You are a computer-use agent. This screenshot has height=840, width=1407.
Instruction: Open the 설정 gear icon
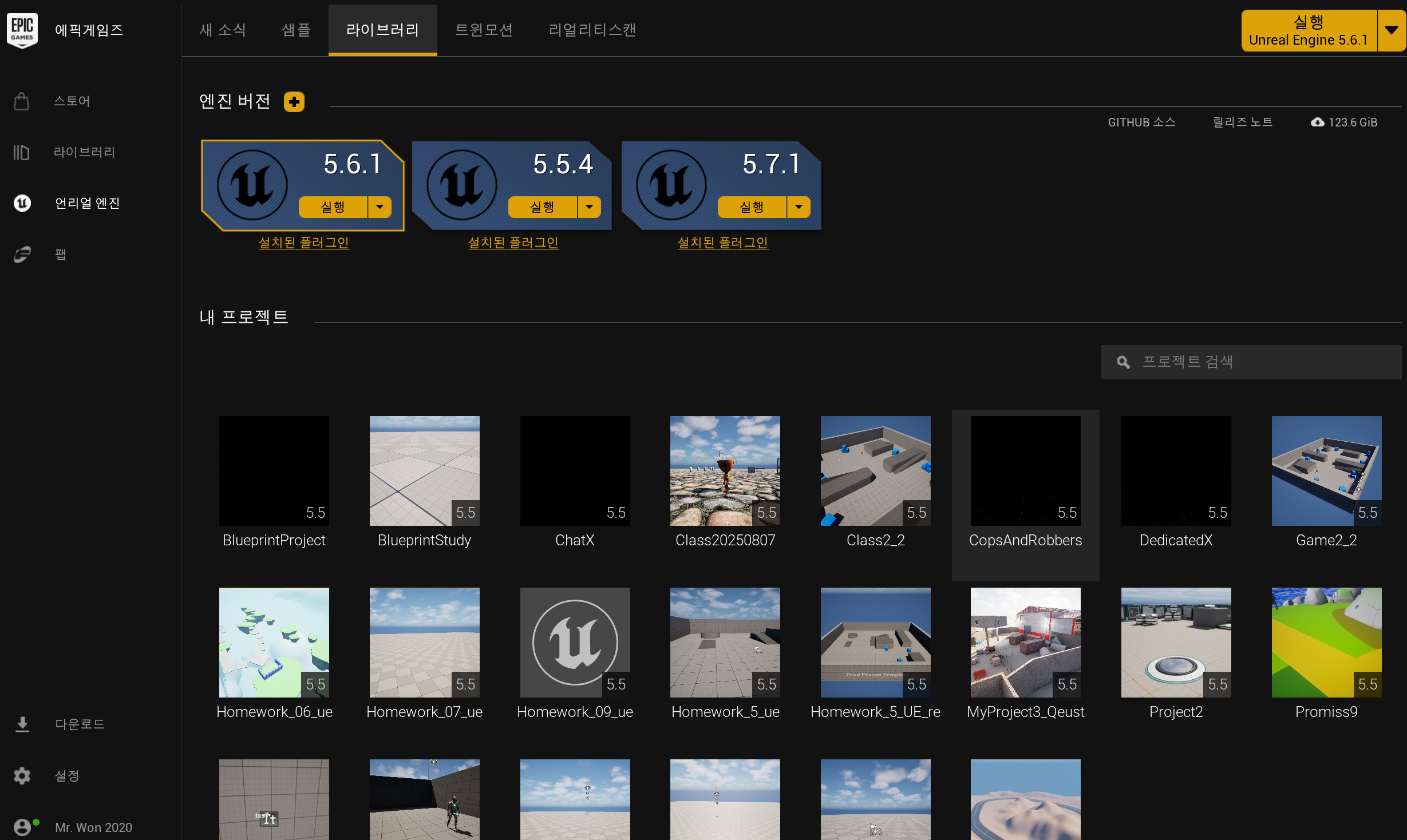22,776
